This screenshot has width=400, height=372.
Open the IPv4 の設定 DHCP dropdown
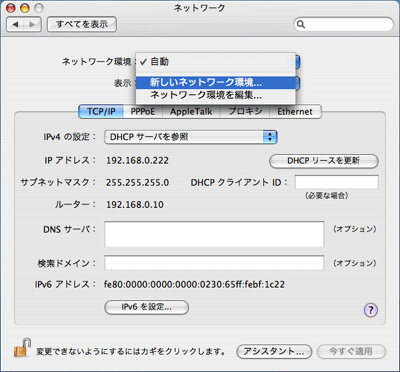pyautogui.click(x=191, y=137)
